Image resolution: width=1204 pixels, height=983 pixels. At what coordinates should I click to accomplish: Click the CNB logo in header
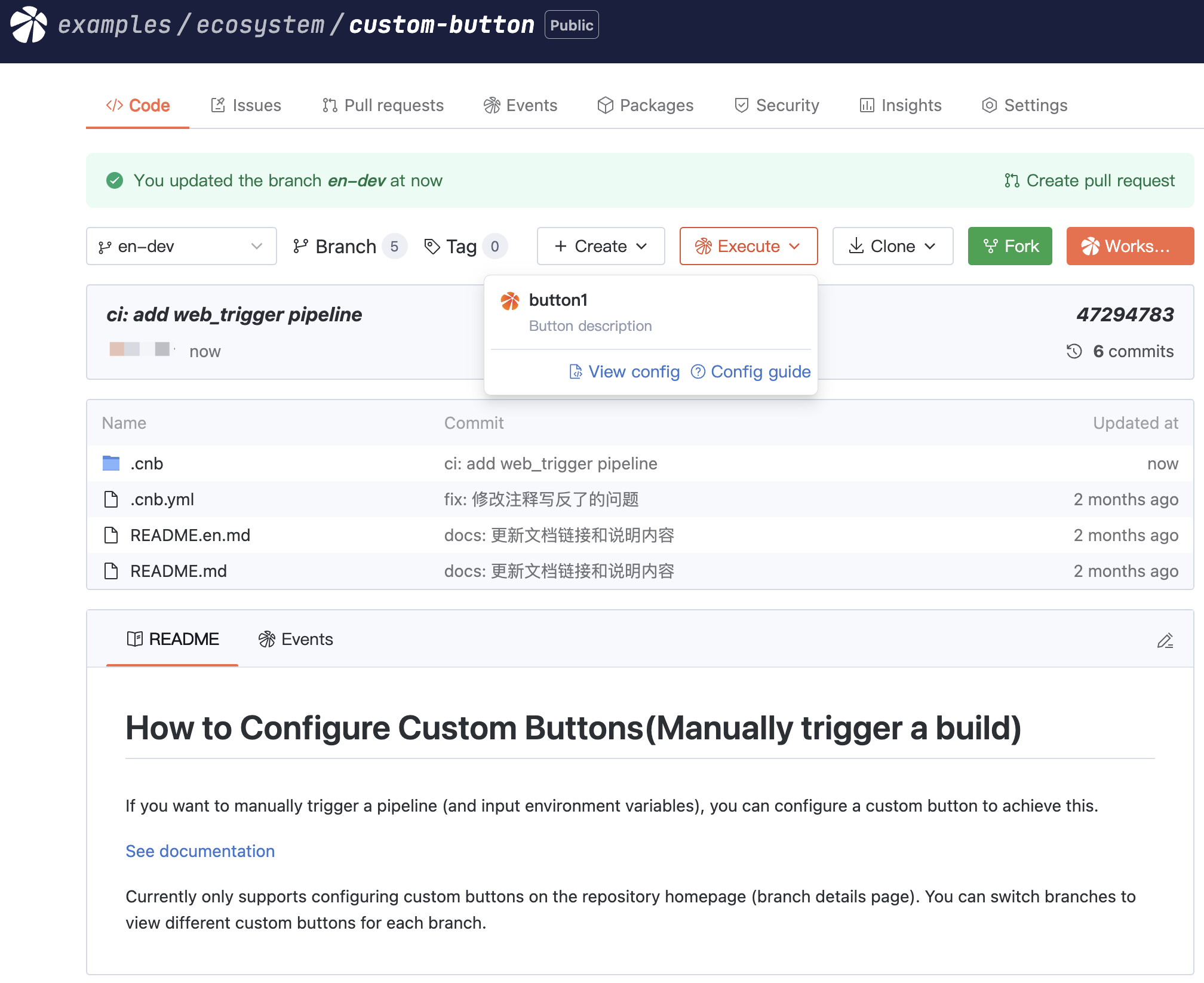pyautogui.click(x=29, y=25)
